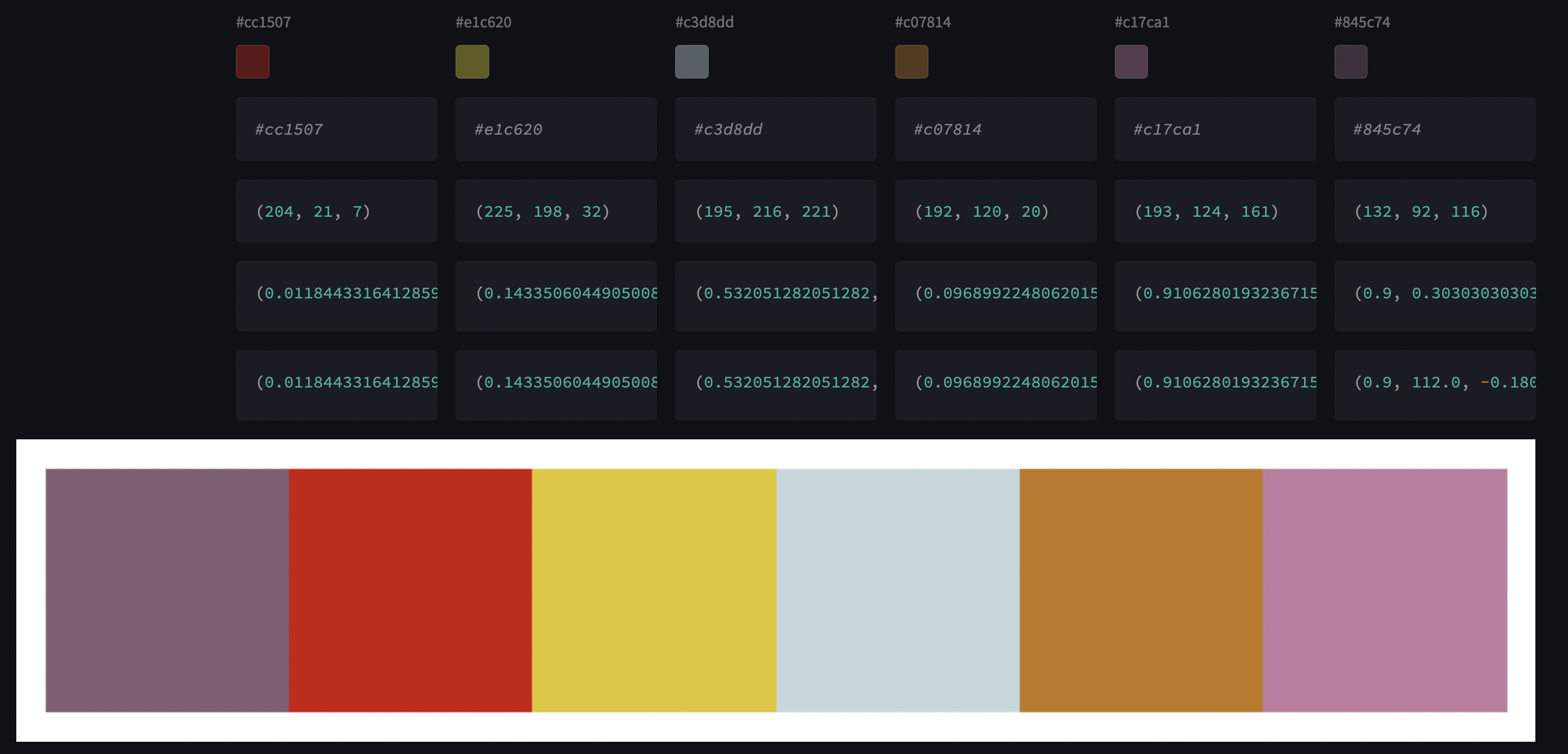Click the (193, 124, 161) RGB block
Viewport: 1568px width, 754px height.
1214,211
